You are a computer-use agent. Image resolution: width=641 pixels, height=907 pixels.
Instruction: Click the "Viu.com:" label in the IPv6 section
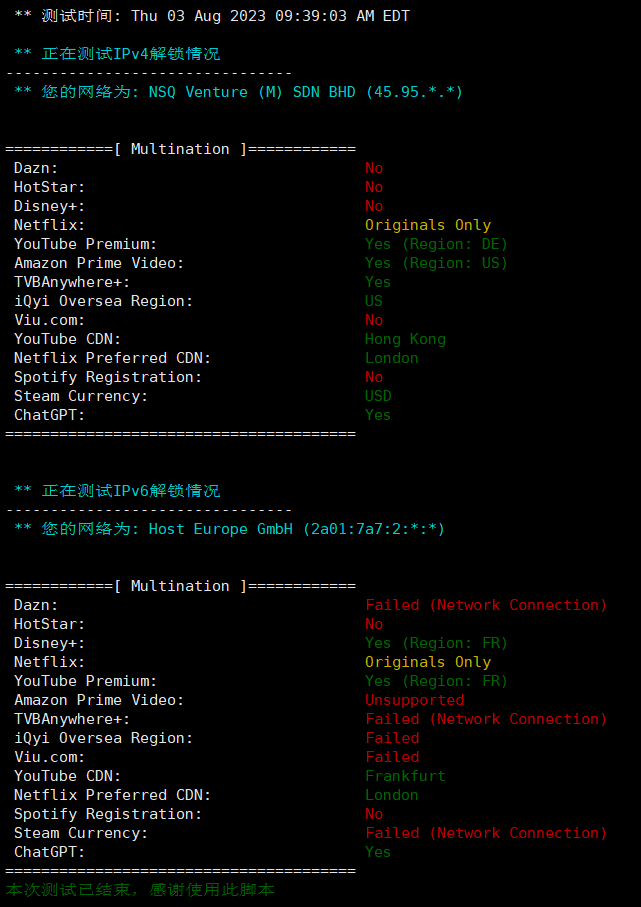click(50, 757)
